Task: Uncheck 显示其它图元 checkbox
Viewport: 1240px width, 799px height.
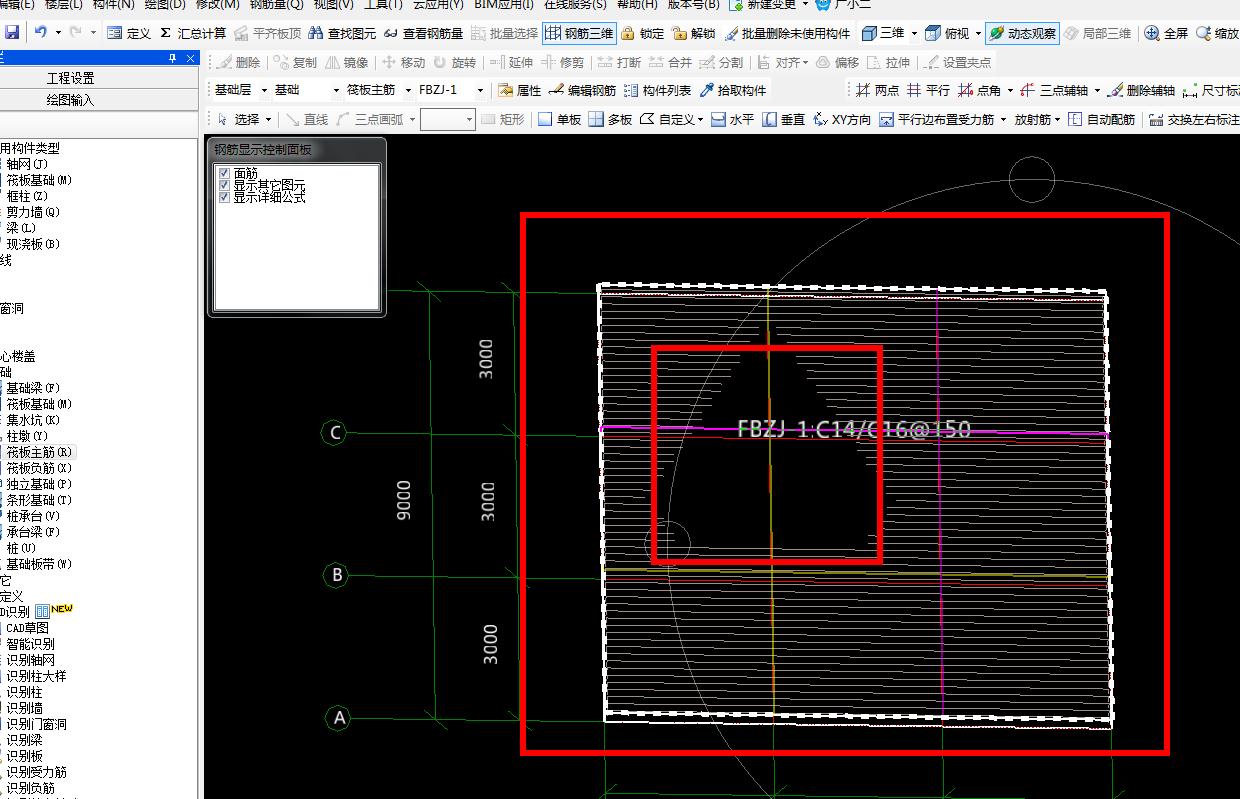Action: pyautogui.click(x=224, y=185)
